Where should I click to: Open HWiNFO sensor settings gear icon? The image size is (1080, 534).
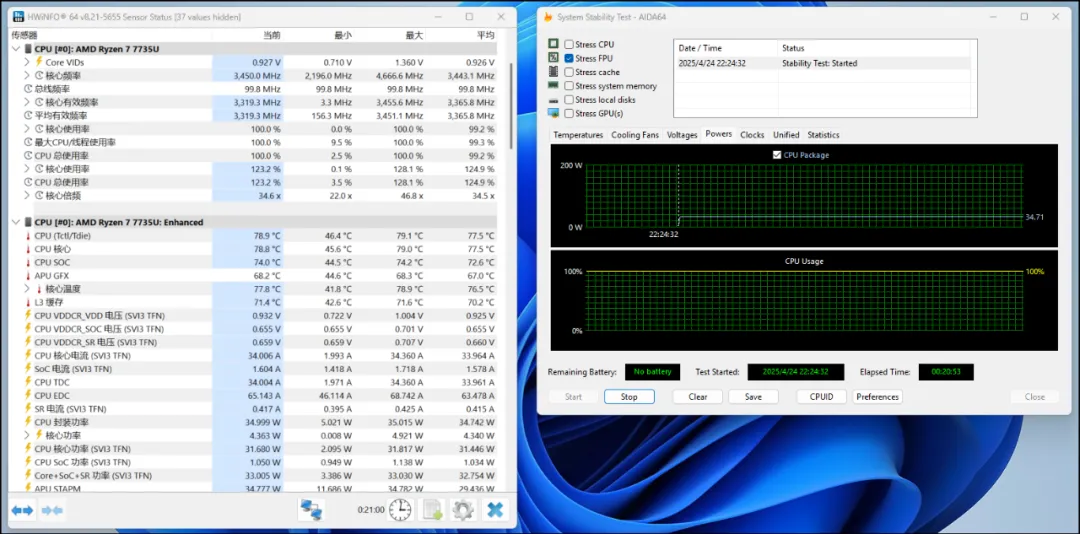[x=463, y=511]
